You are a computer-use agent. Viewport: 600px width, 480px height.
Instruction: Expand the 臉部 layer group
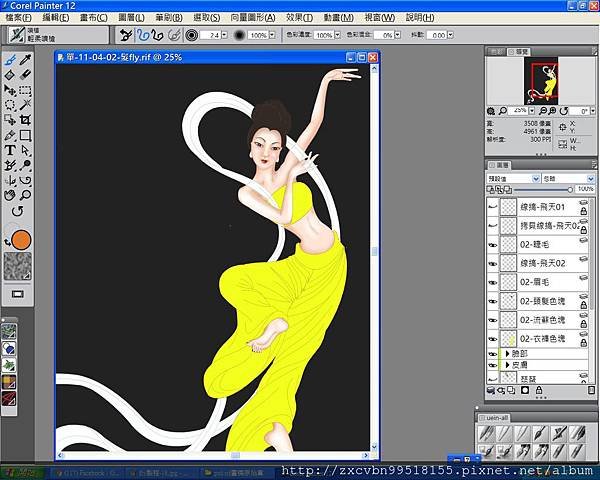coord(507,354)
